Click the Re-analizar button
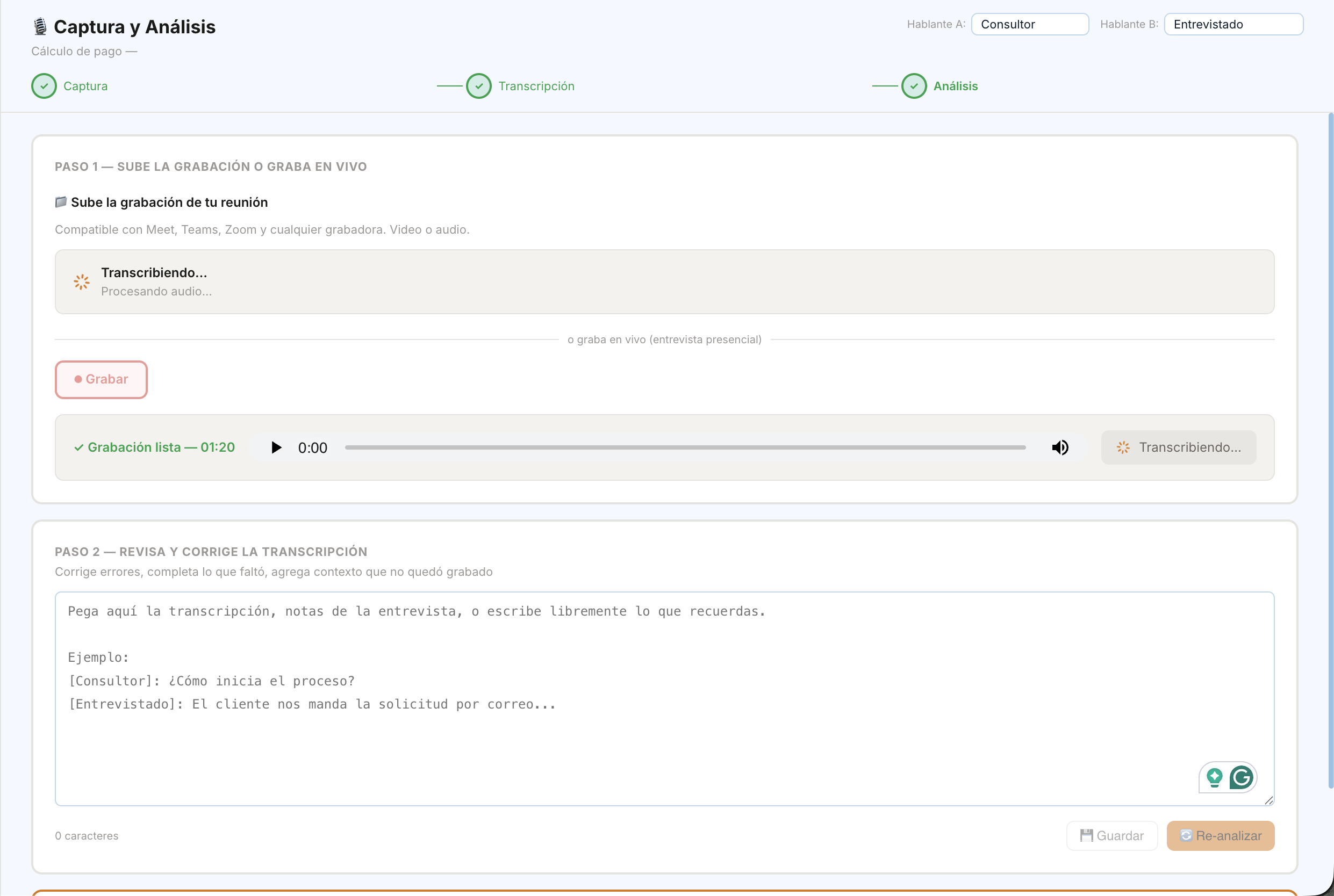Screen dimensions: 1334x896 [1220, 835]
